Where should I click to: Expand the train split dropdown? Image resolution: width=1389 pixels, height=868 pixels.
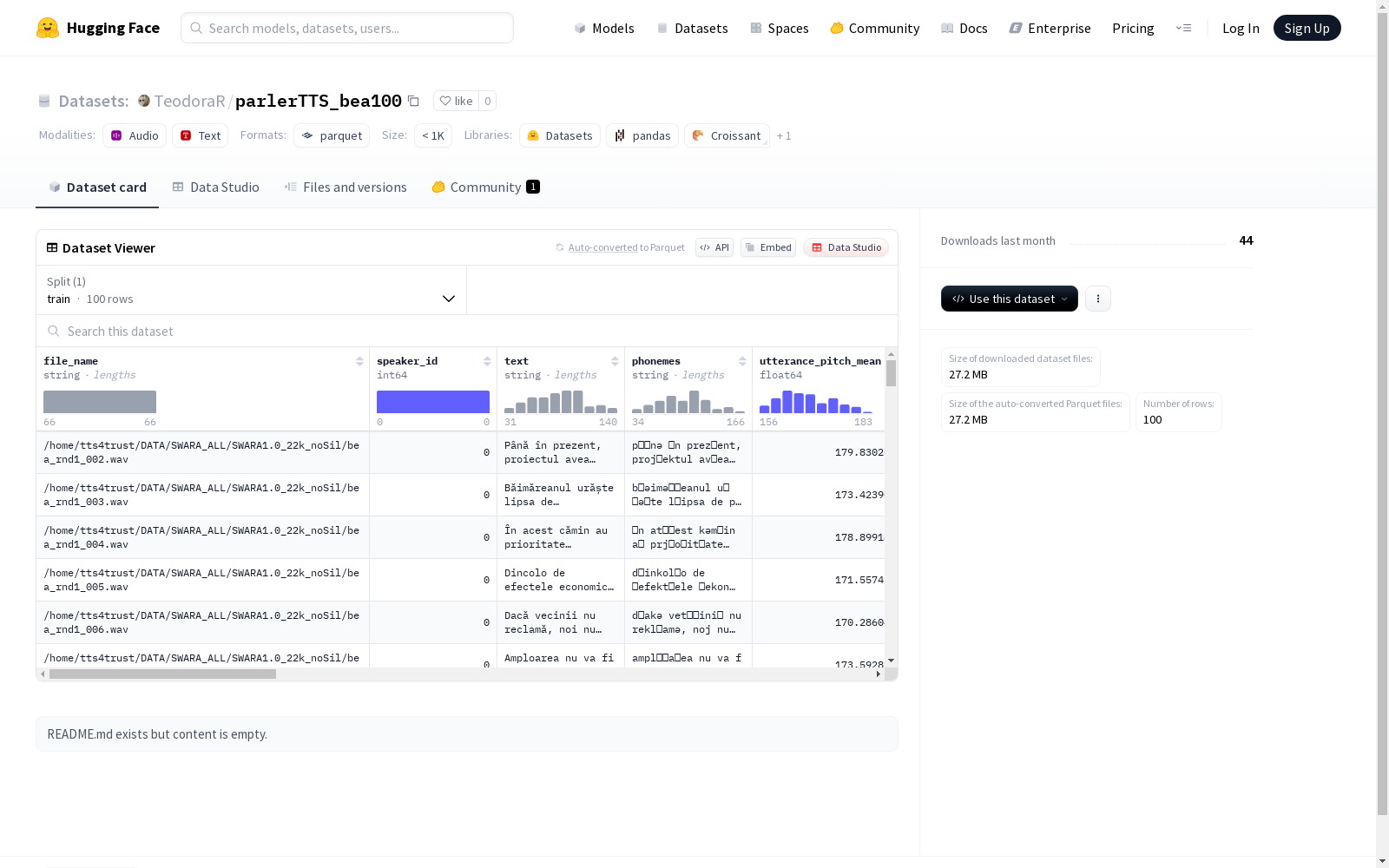(x=251, y=290)
